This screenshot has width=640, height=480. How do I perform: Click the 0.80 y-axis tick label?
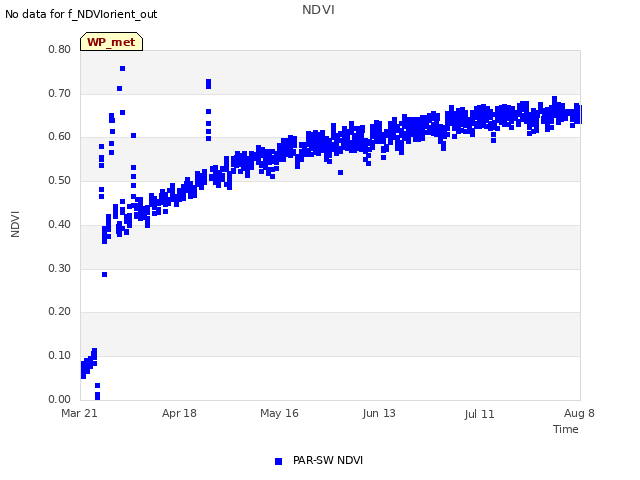pos(60,49)
